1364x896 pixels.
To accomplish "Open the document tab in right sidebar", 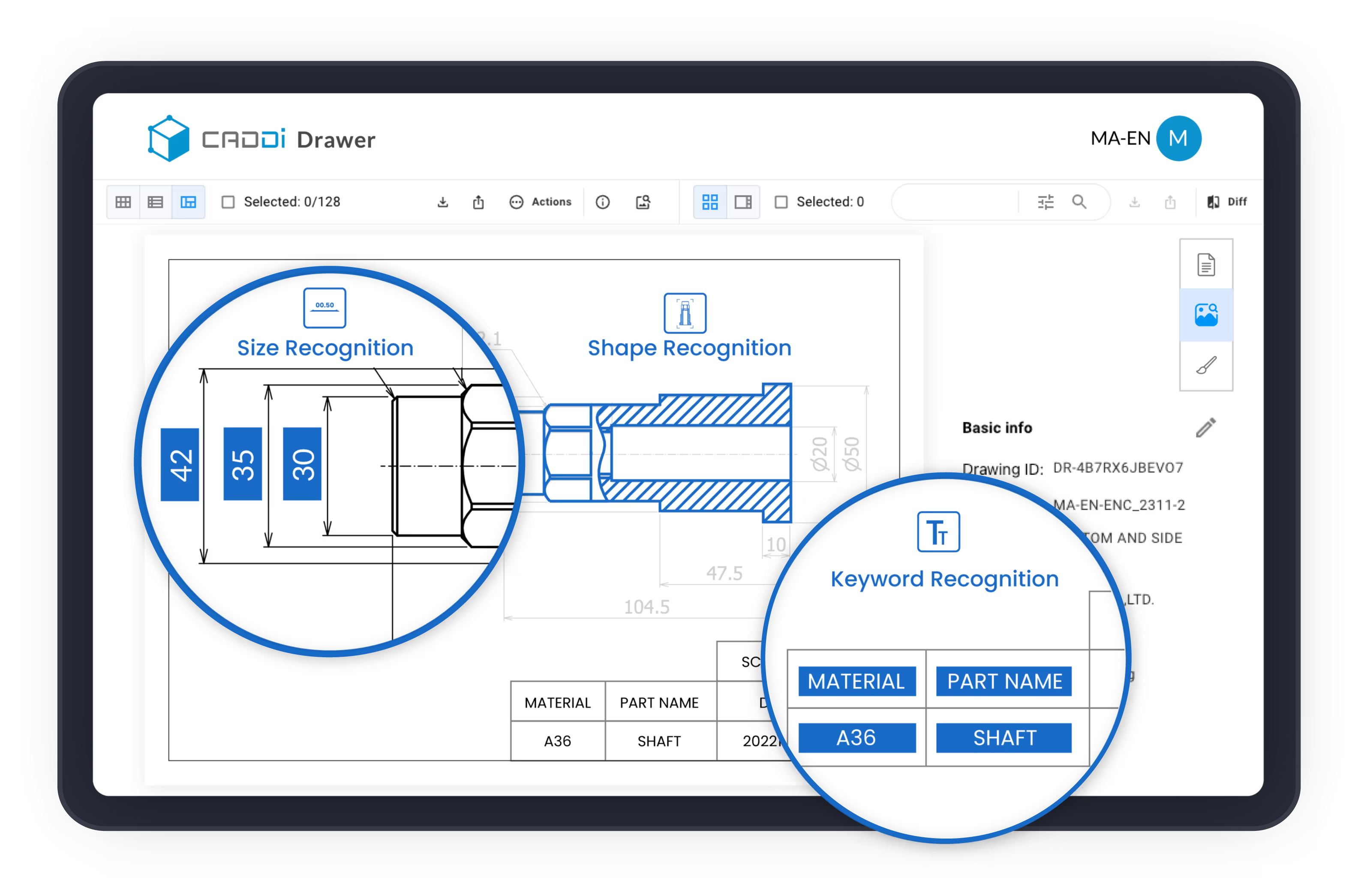I will (1206, 264).
